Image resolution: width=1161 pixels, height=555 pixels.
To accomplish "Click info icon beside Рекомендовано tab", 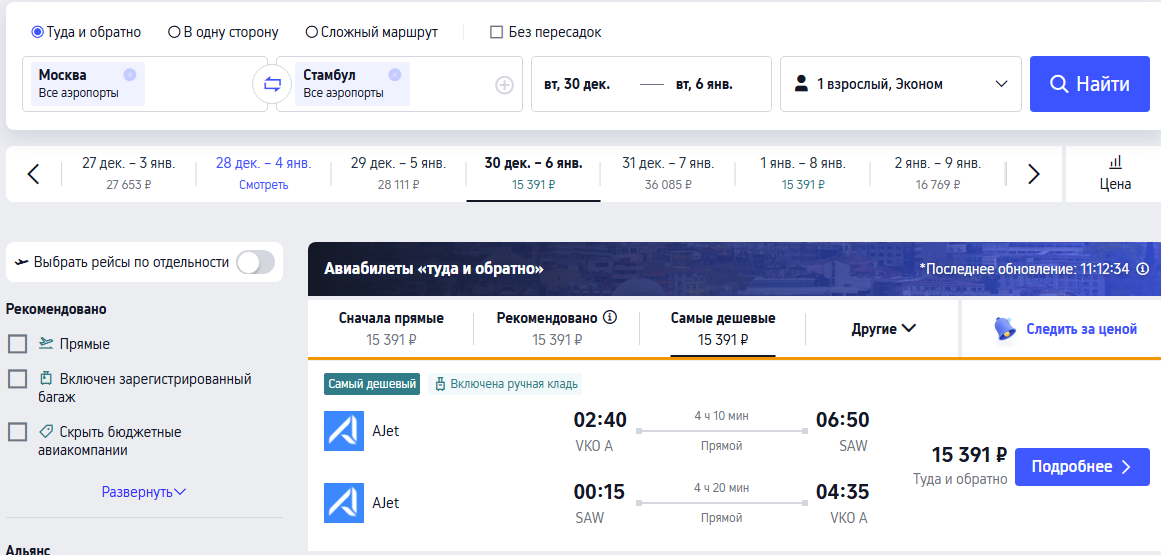I will [x=610, y=317].
